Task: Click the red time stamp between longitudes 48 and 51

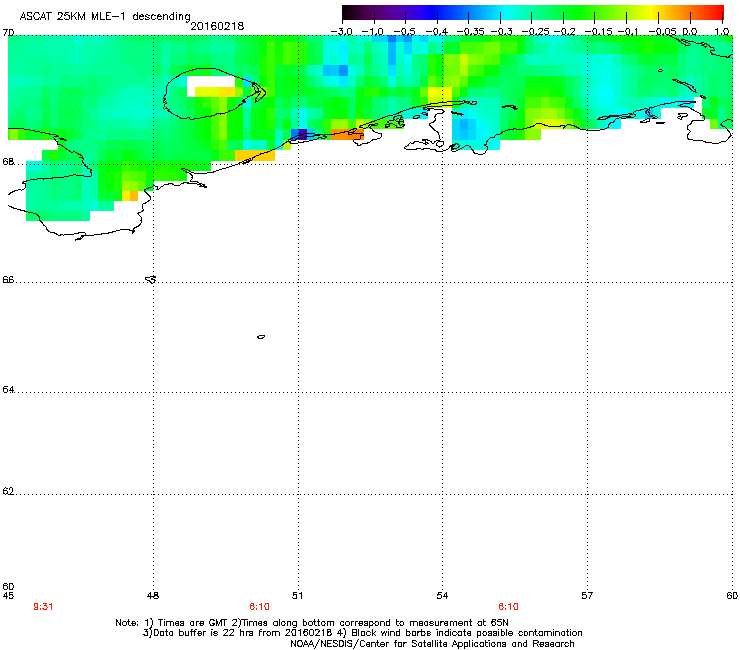Action: (259, 607)
